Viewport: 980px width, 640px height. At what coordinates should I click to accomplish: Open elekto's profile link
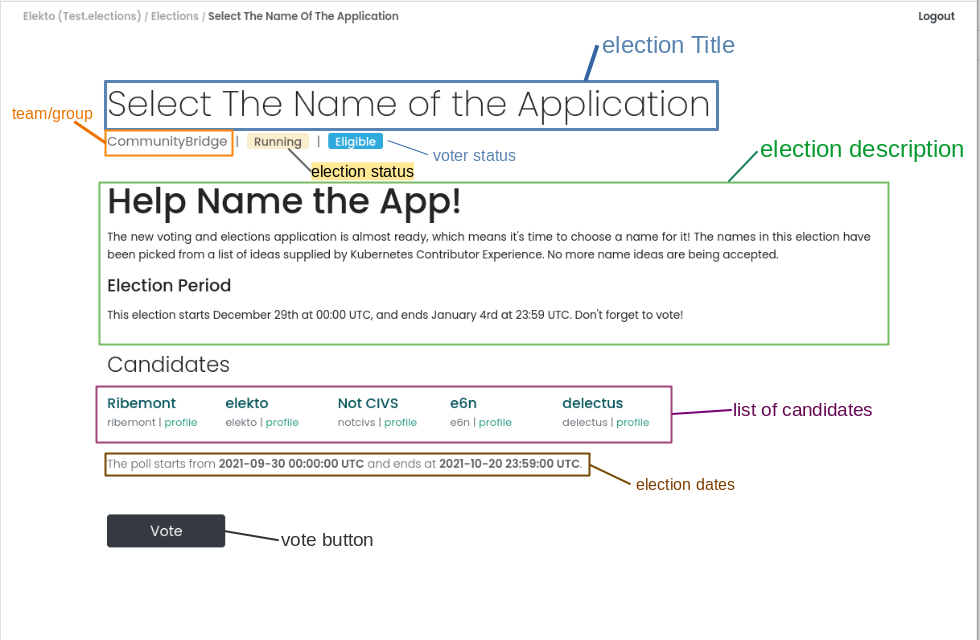[x=282, y=422]
